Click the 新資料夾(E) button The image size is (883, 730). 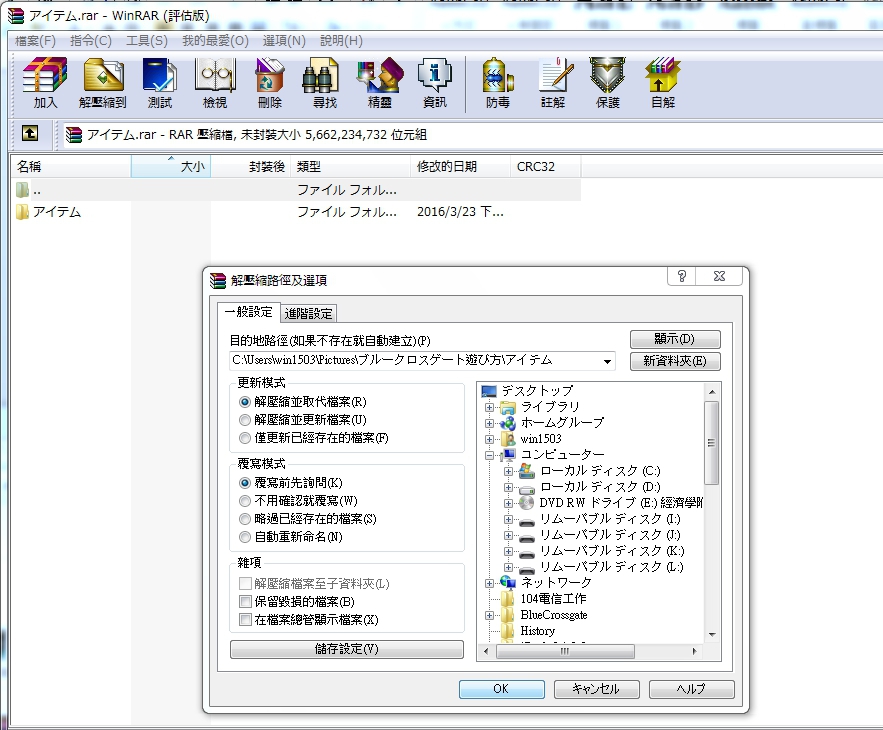[675, 361]
